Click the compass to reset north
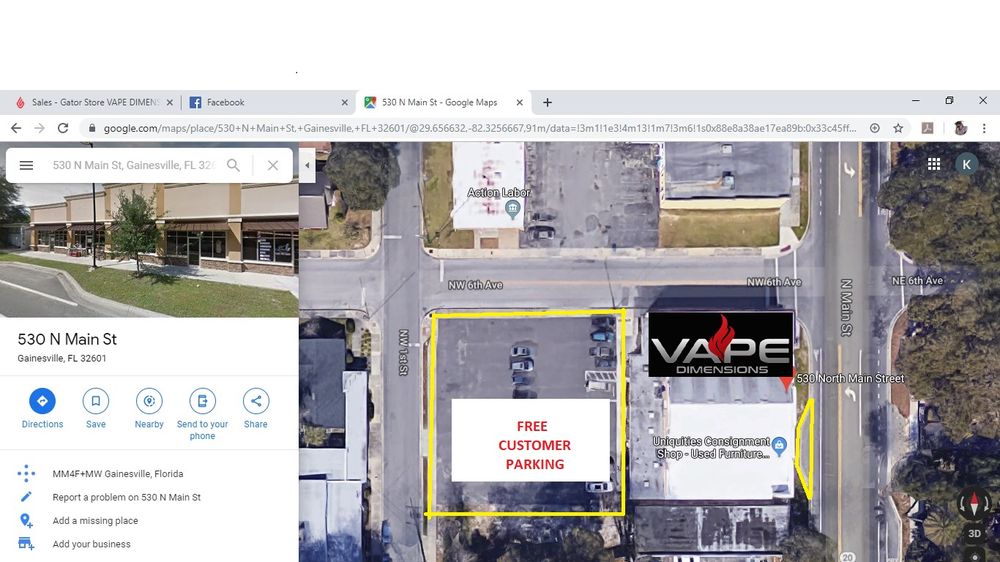This screenshot has width=1000, height=562. [x=974, y=503]
